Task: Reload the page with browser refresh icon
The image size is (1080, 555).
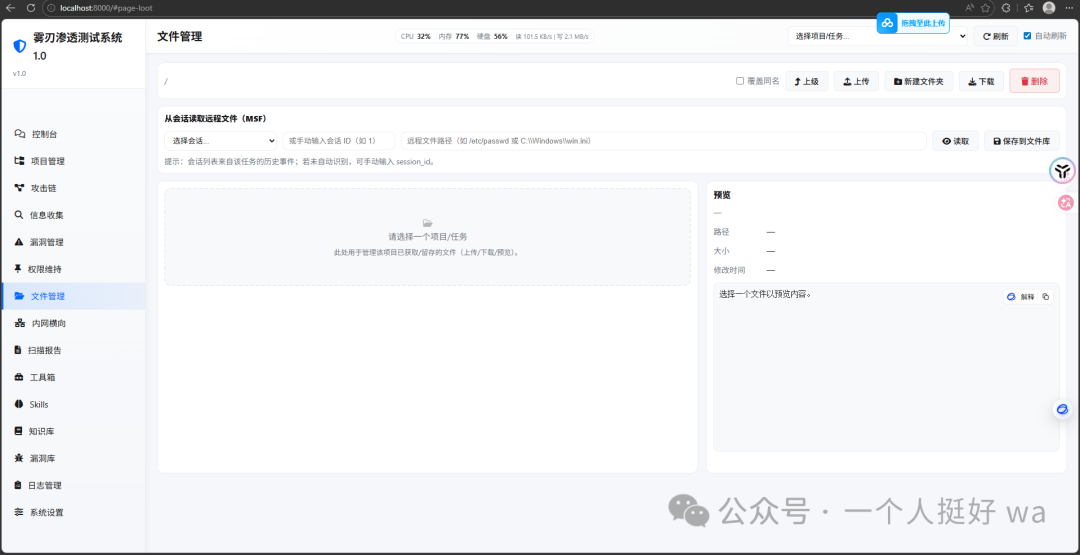Action: pyautogui.click(x=31, y=8)
